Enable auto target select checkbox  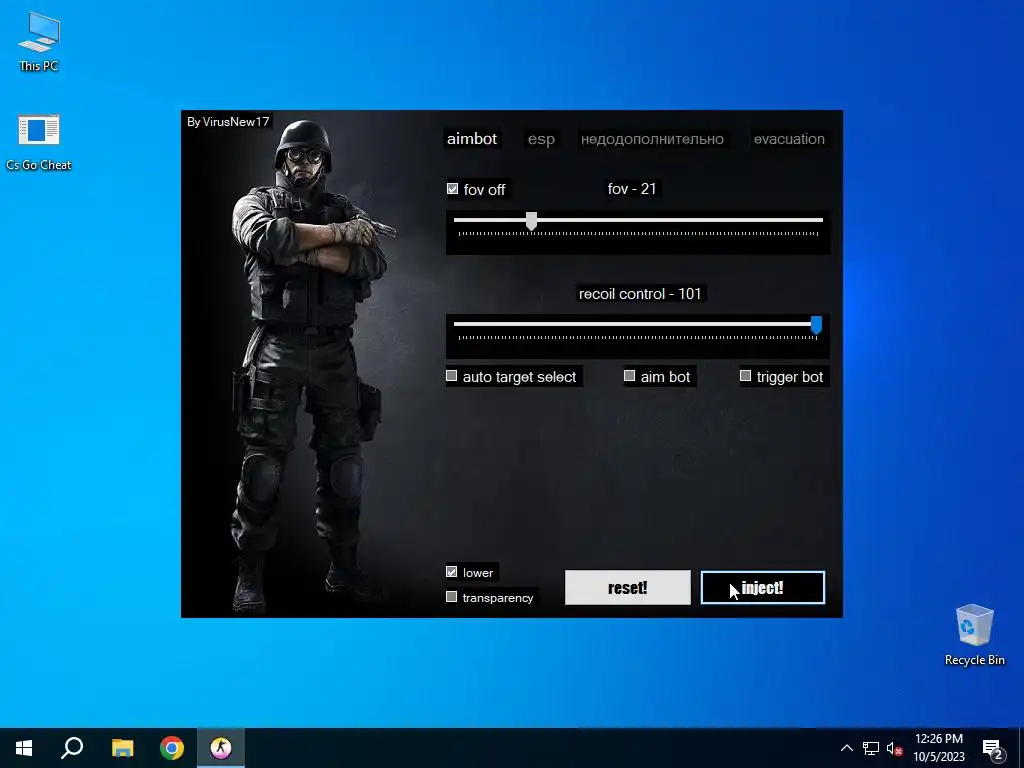coord(451,376)
